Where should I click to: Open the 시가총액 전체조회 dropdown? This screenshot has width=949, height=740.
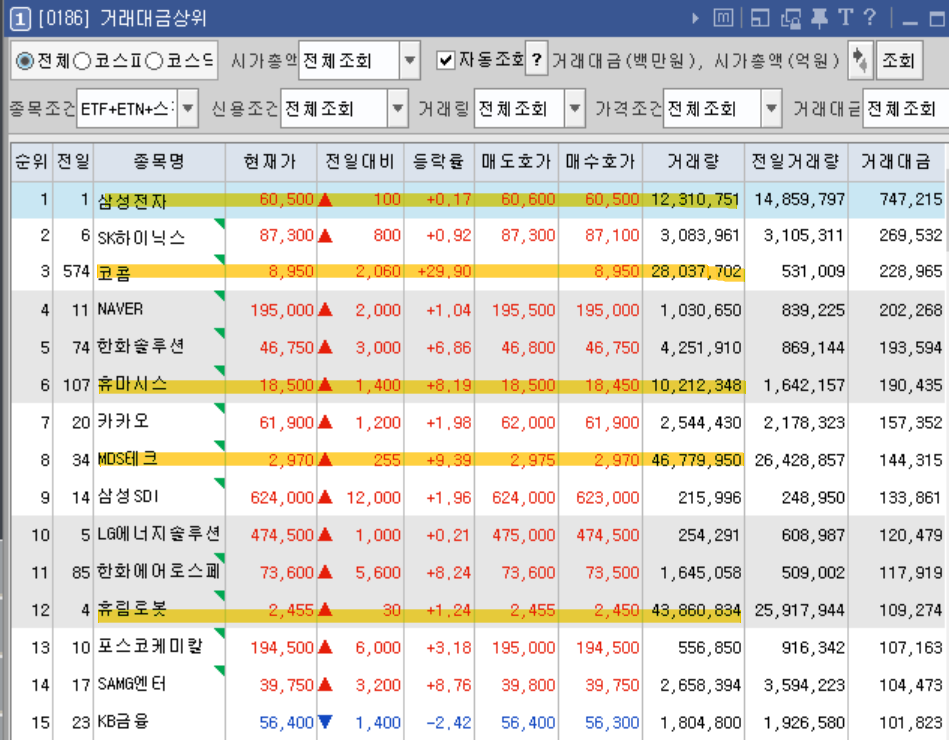coord(410,60)
